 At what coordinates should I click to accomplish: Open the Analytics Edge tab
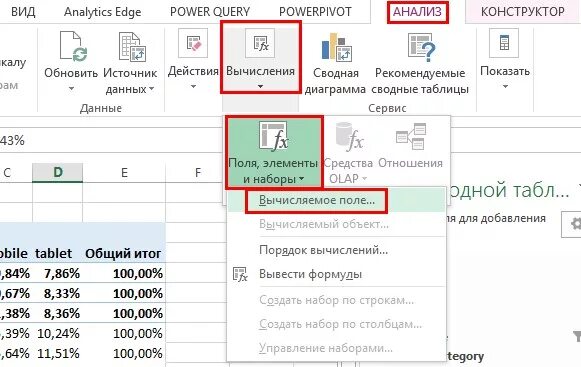(102, 11)
